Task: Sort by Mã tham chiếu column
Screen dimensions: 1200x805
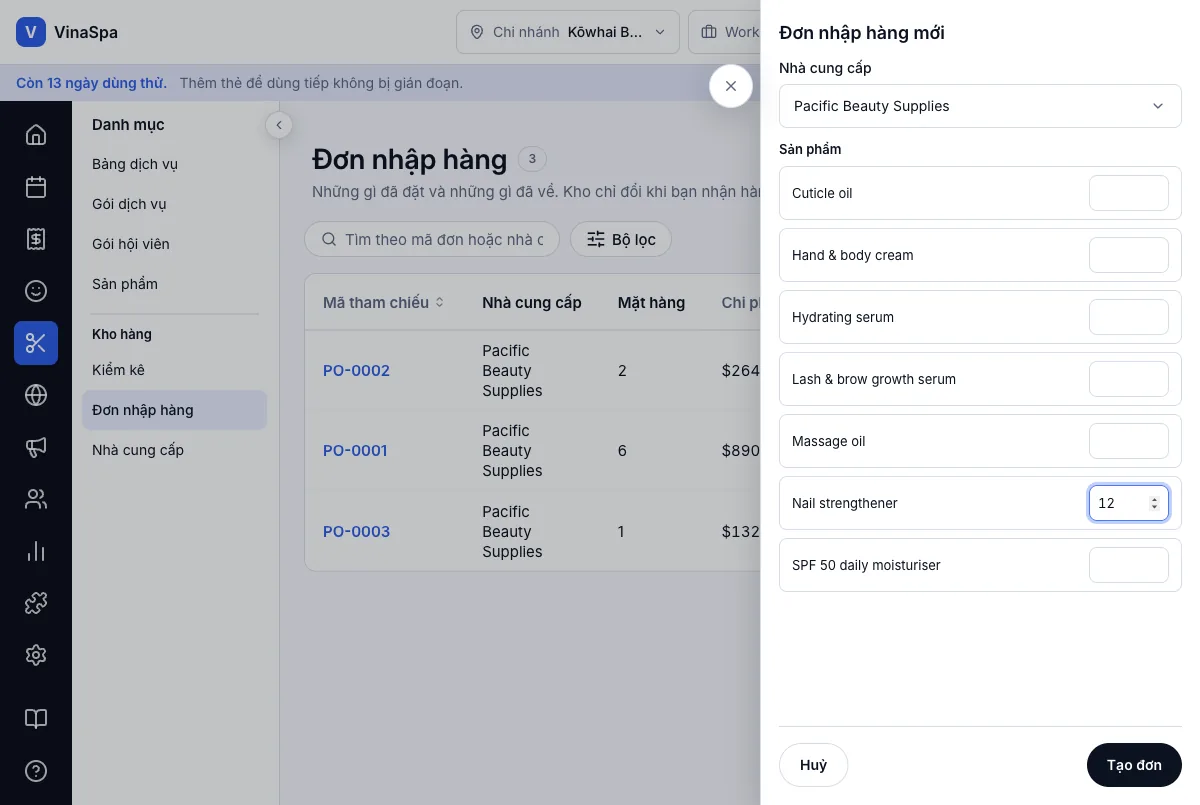Action: (383, 302)
